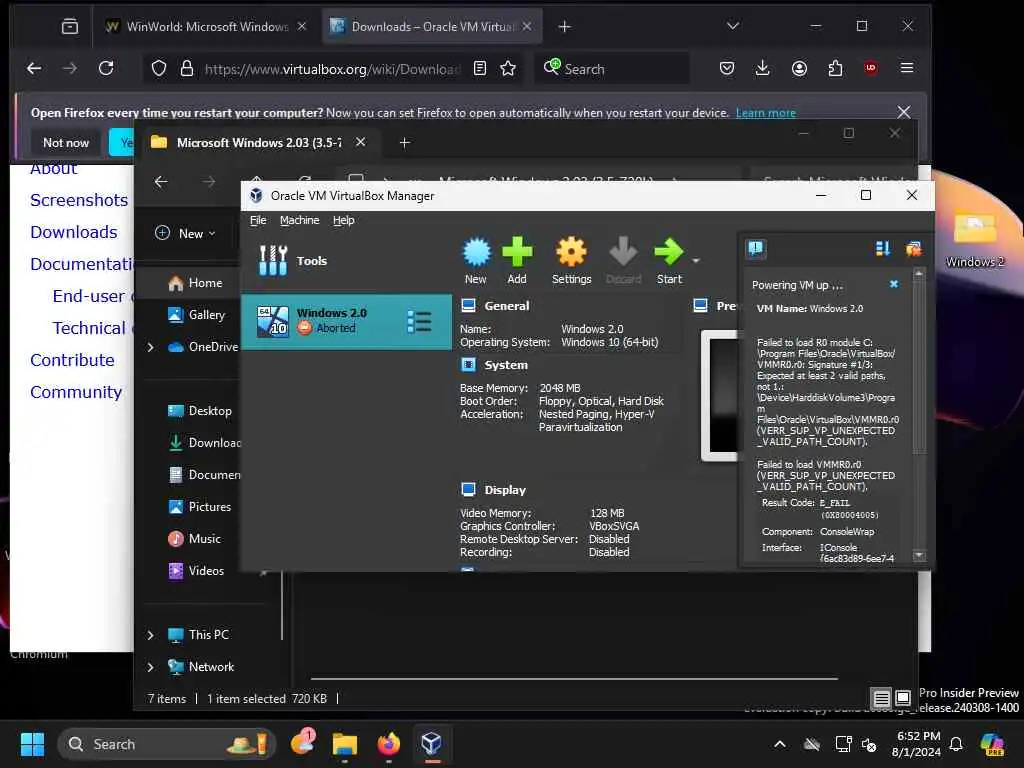
Task: Open VirtualBox from the taskbar
Action: point(431,743)
